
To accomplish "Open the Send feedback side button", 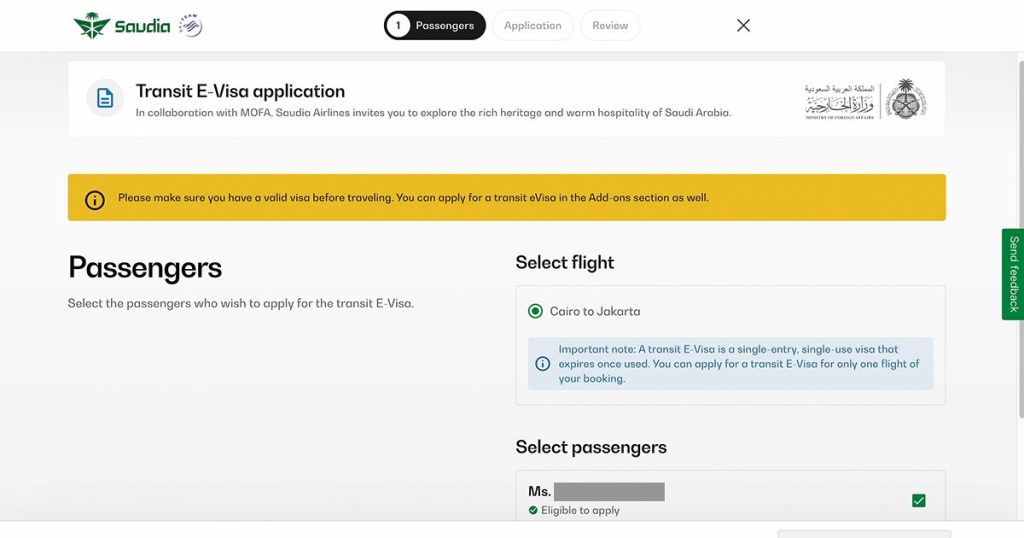I will point(1012,274).
